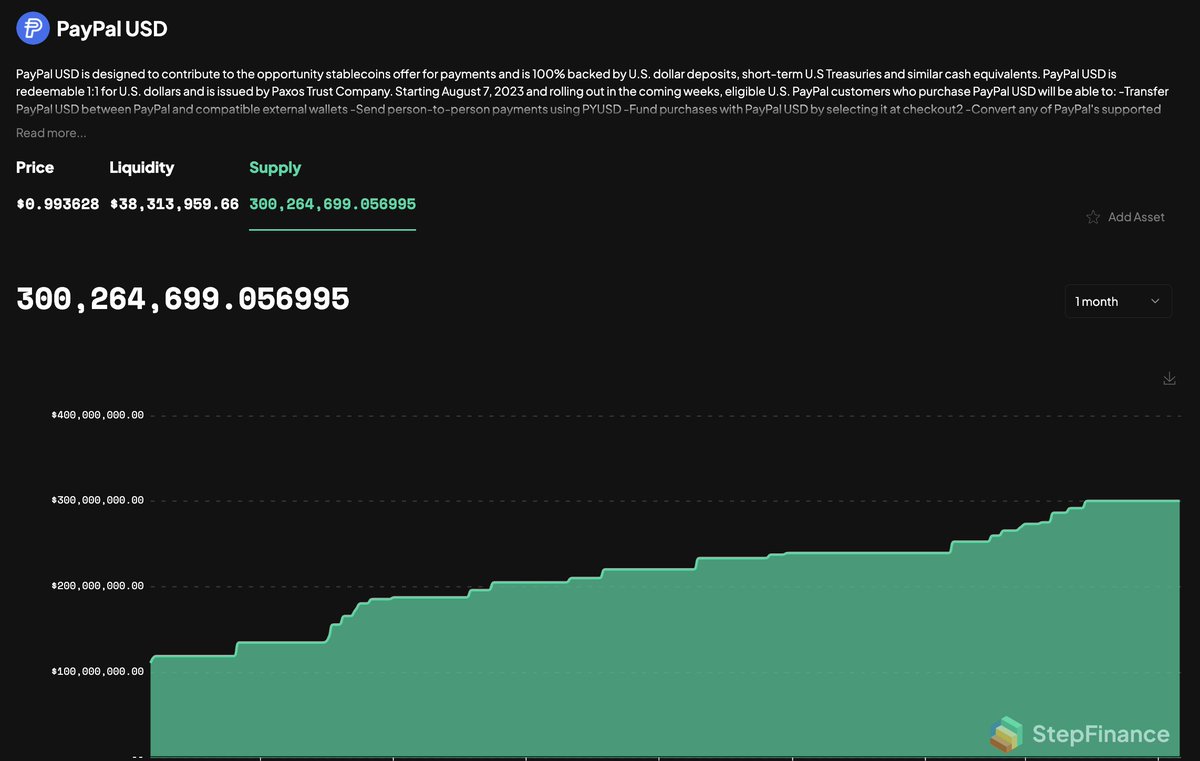
Task: Click the large 300,264,699.056995 supply figure
Action: [x=182, y=298]
